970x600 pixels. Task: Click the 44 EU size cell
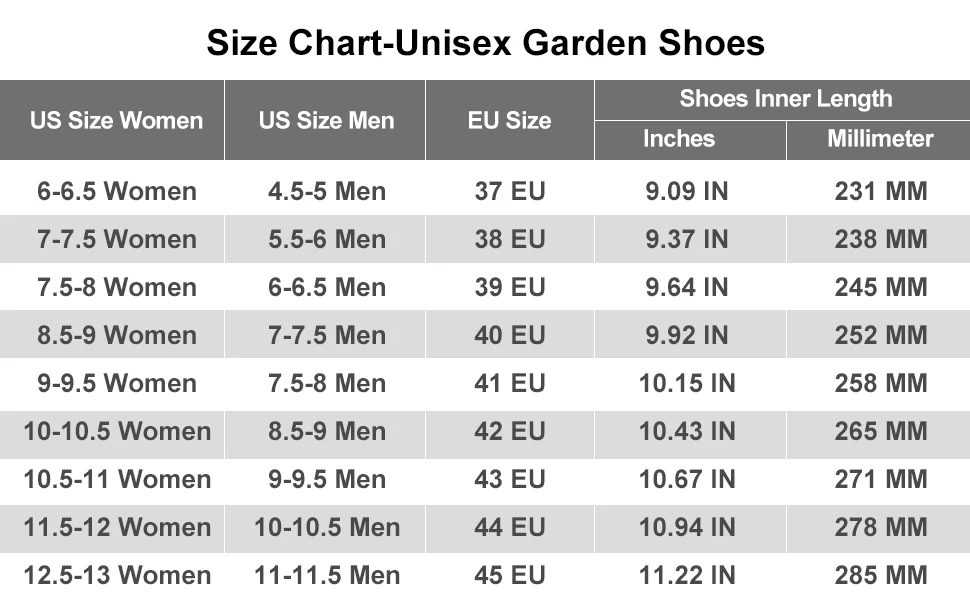point(510,527)
